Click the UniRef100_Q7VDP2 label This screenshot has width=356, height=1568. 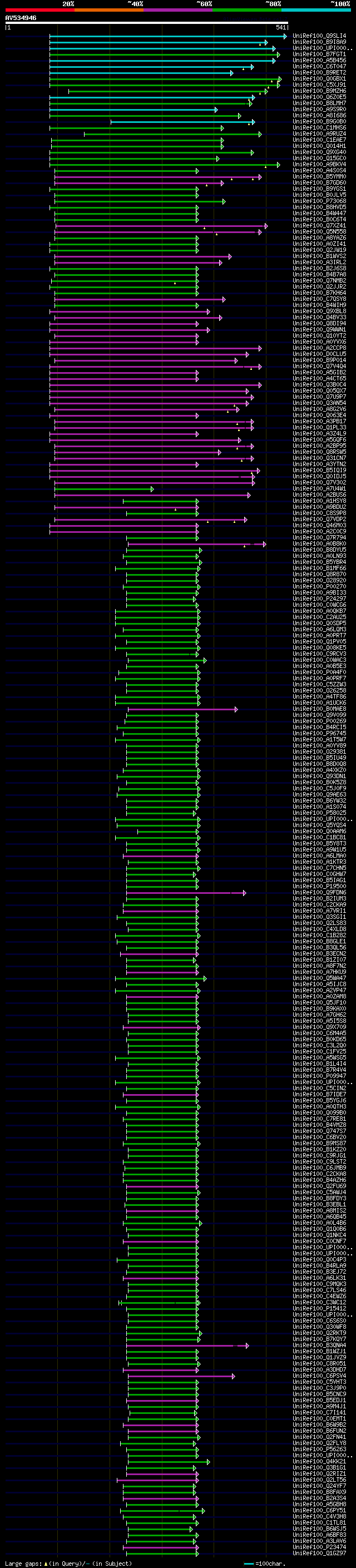click(319, 519)
